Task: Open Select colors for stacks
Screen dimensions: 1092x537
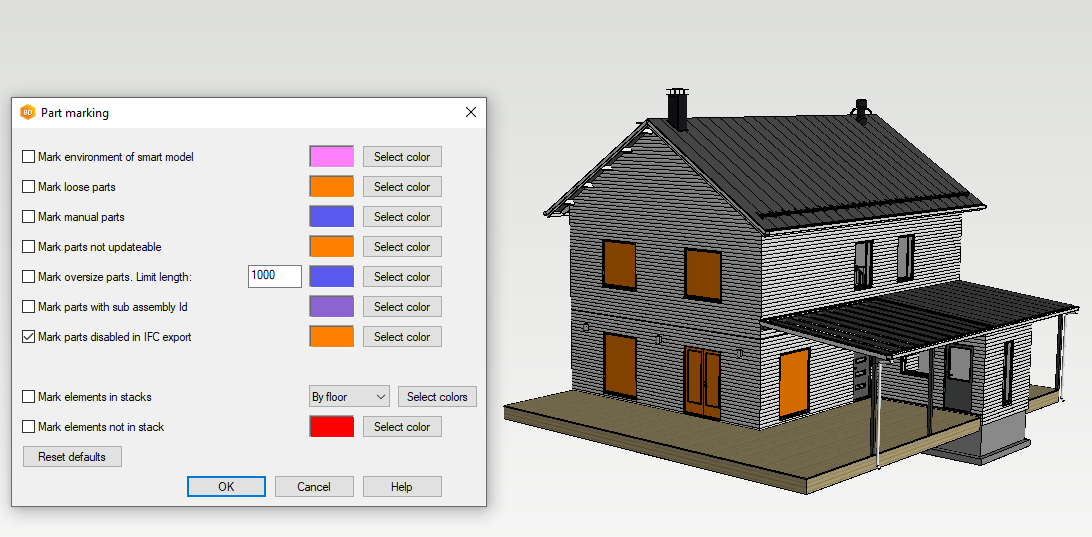Action: (437, 397)
